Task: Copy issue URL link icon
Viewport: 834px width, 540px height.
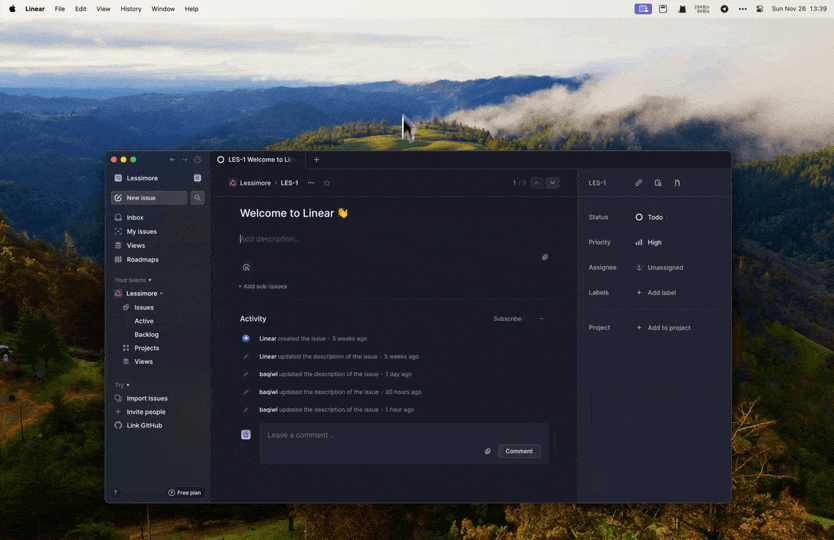Action: coord(639,183)
